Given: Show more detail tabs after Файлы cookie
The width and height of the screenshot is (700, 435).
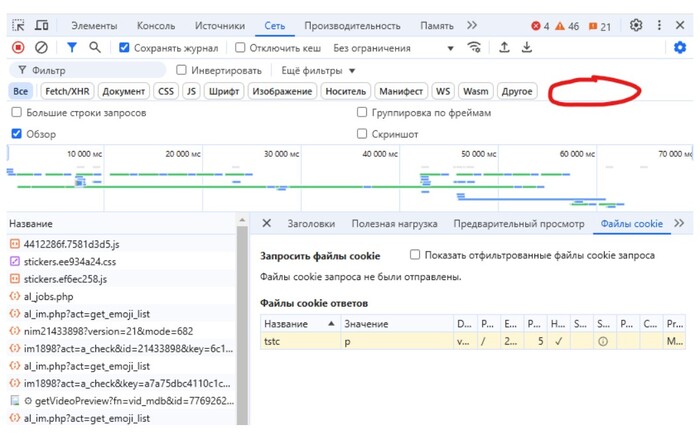Looking at the screenshot, I should (x=679, y=223).
